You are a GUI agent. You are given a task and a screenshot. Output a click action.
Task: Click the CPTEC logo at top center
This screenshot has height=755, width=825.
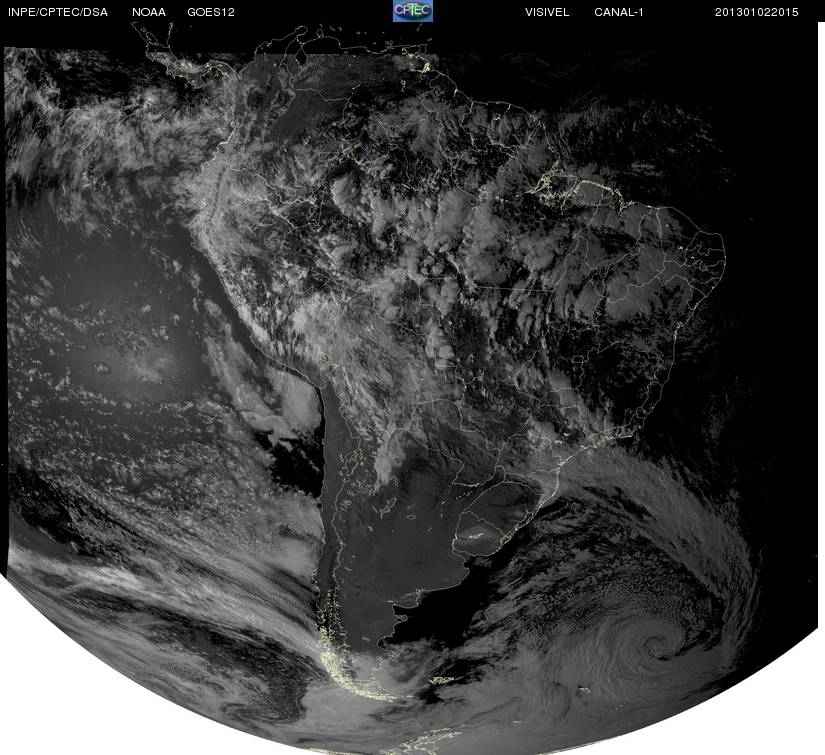412,11
